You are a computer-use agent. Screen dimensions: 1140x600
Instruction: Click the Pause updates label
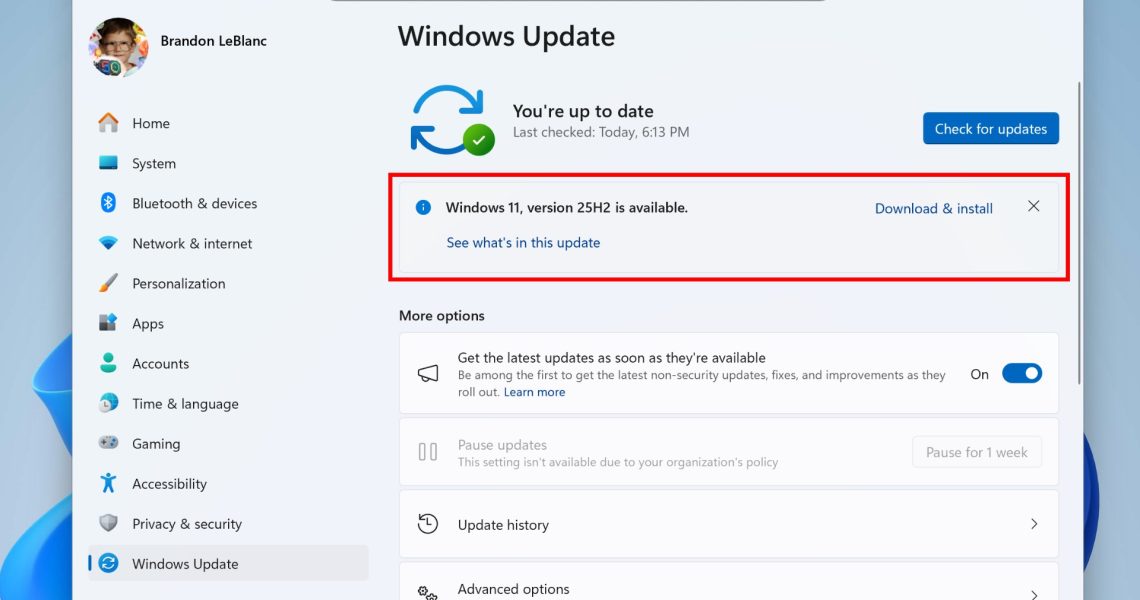click(x=502, y=444)
